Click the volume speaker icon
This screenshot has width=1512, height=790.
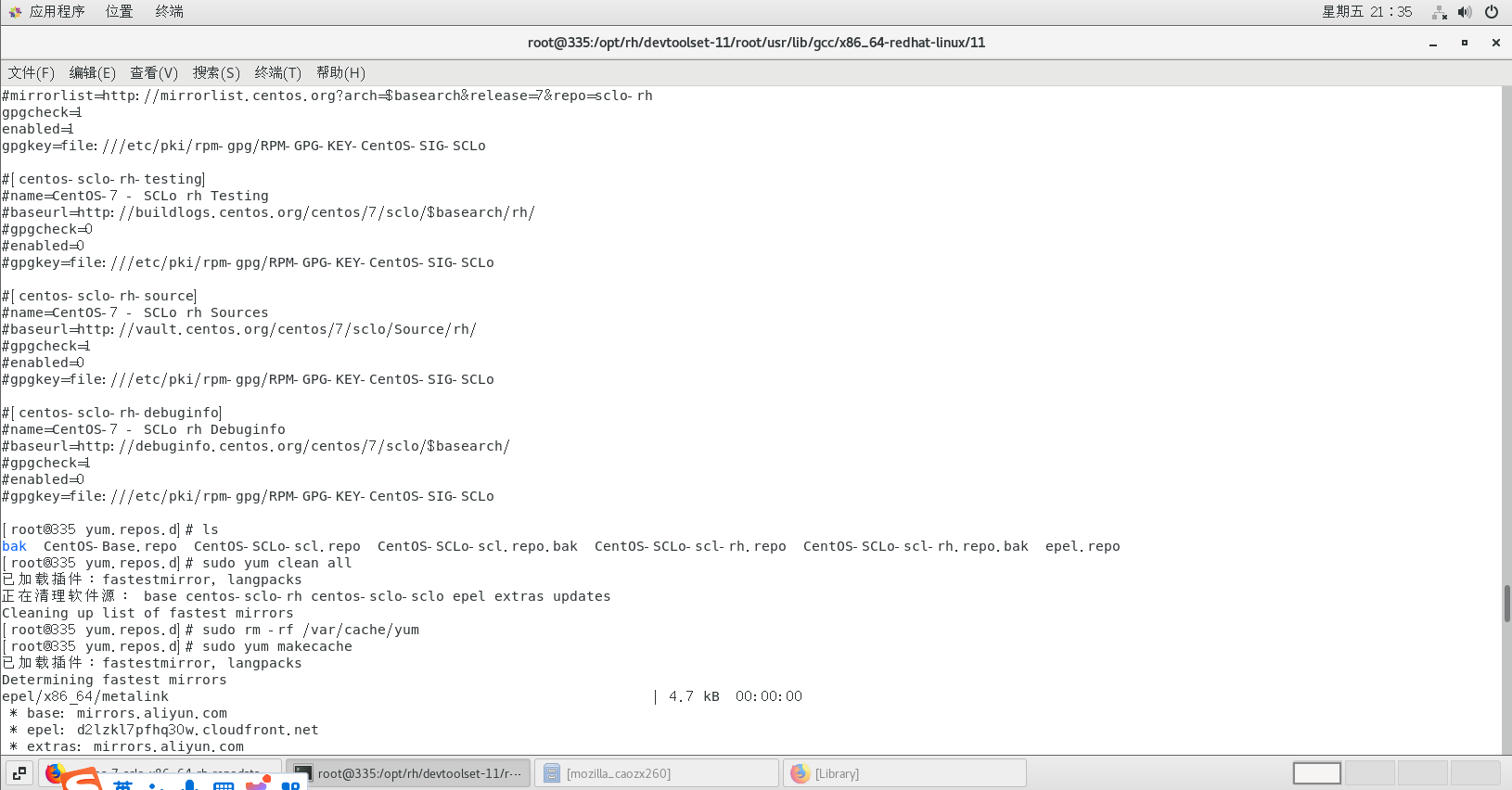click(x=1465, y=12)
